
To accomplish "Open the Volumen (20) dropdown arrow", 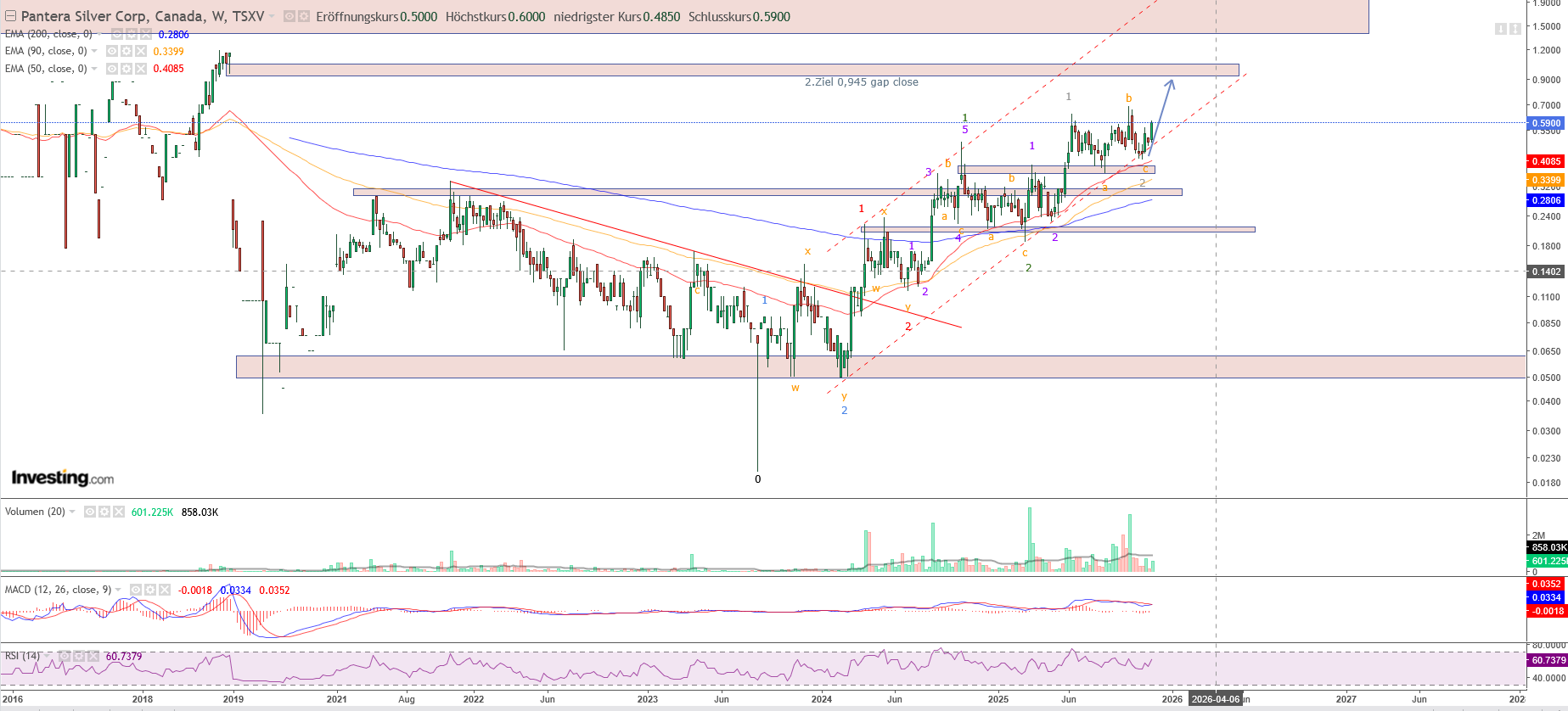I will [72, 512].
